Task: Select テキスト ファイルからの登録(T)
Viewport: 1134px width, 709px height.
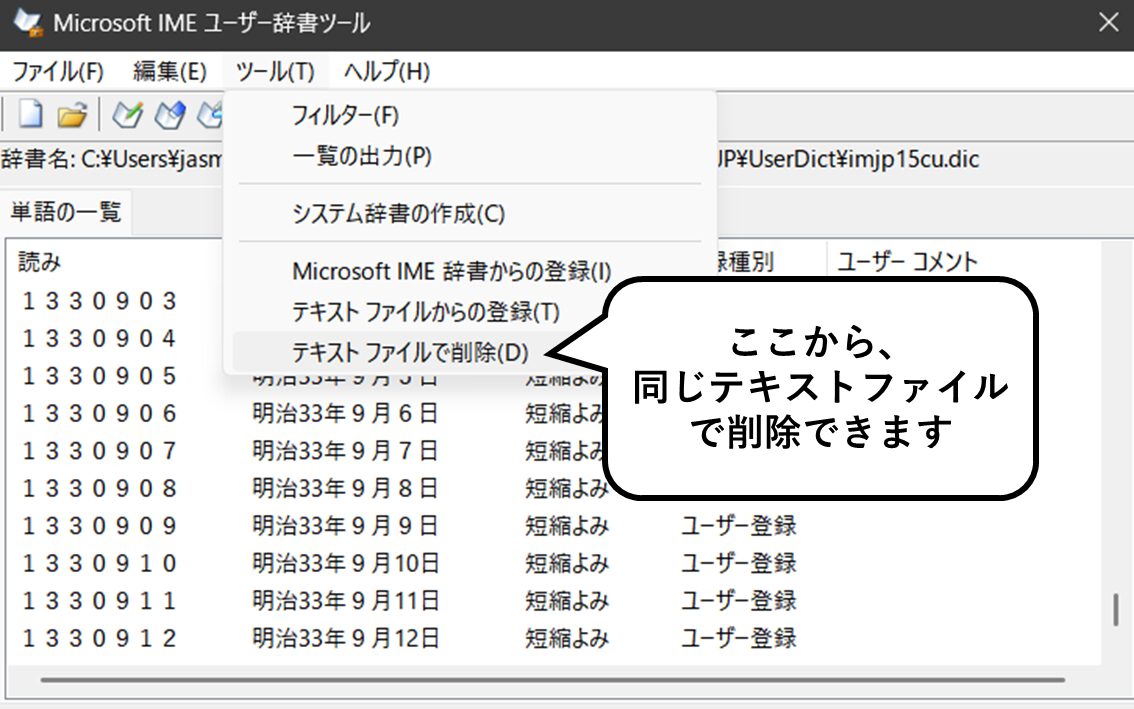Action: pyautogui.click(x=425, y=311)
